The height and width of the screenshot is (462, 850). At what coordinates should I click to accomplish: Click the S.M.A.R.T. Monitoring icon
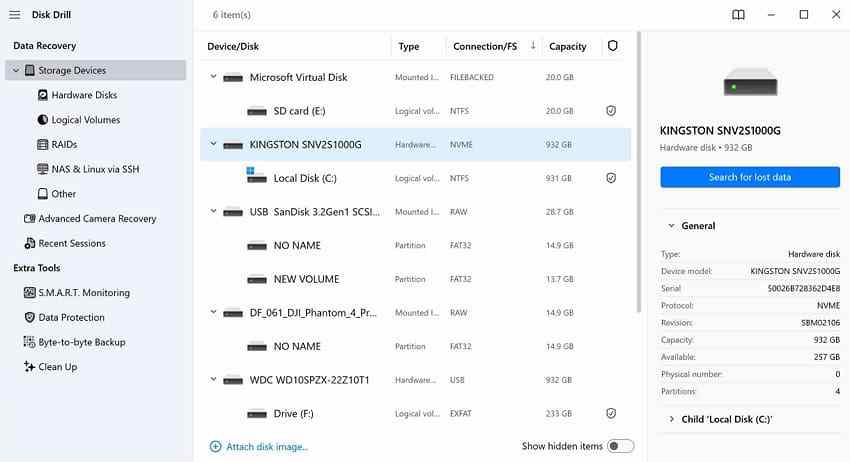click(30, 293)
